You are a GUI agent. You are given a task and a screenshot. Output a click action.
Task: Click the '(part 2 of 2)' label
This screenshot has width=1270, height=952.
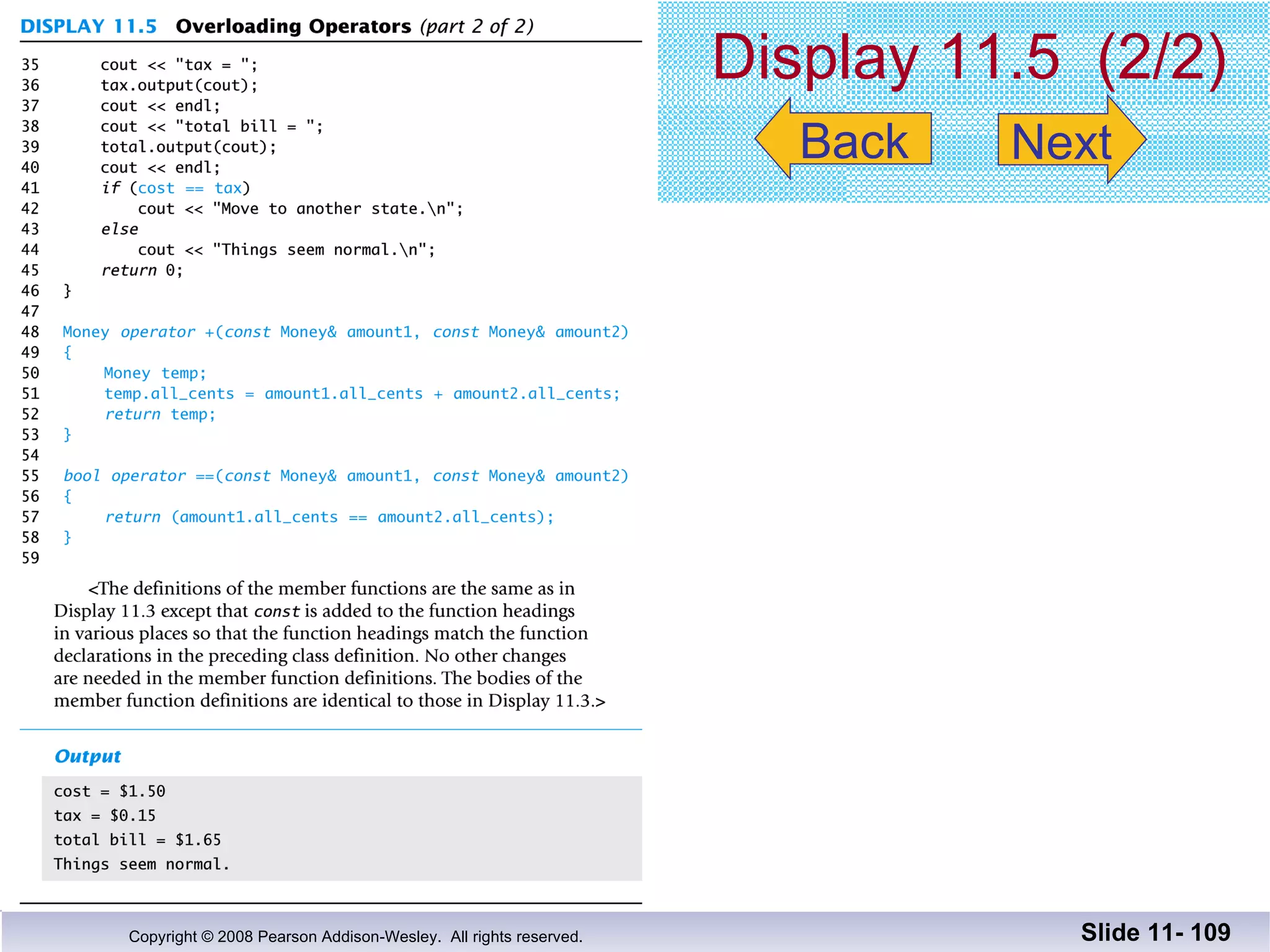point(476,27)
